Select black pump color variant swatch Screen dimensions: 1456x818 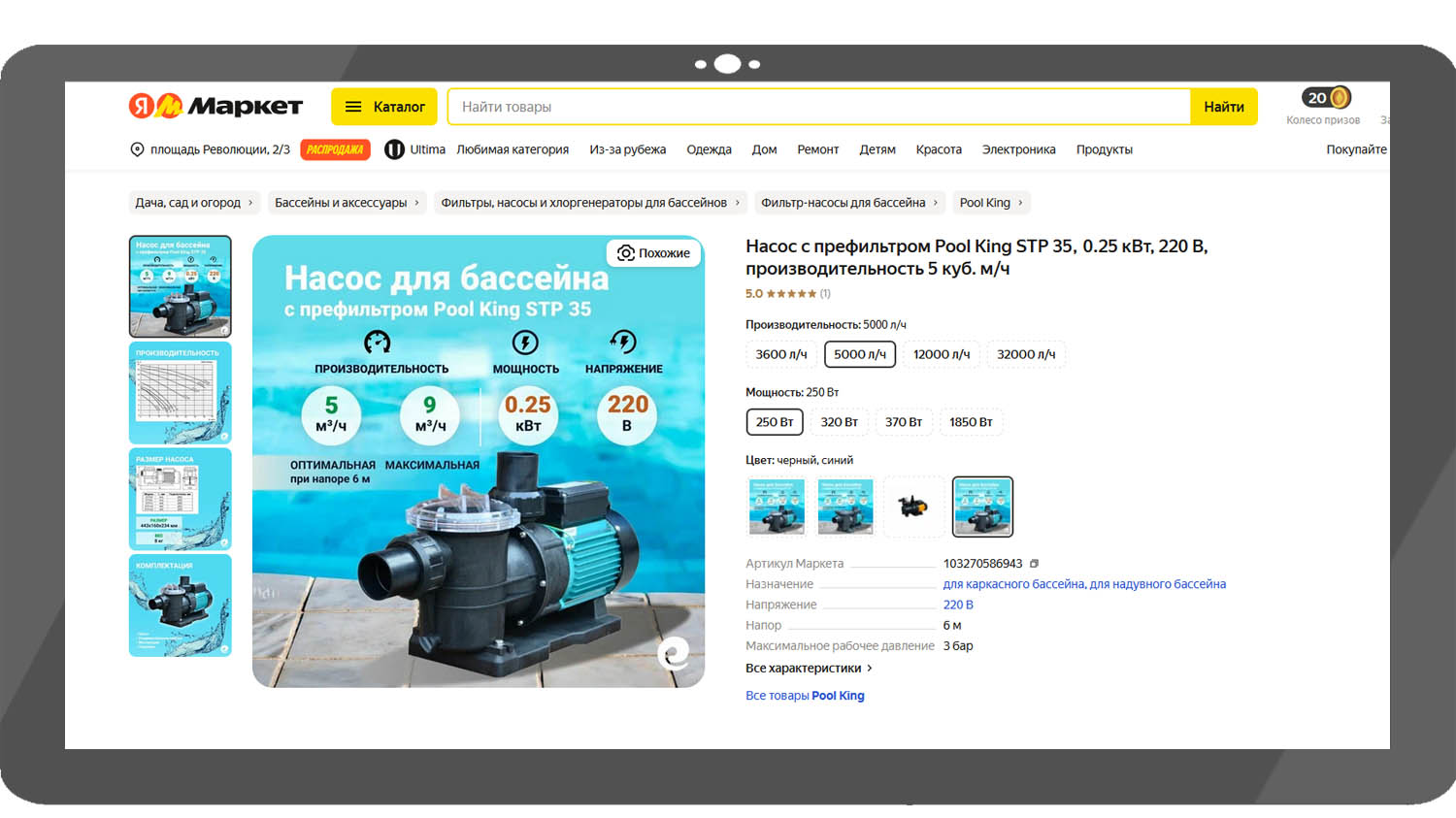[913, 507]
